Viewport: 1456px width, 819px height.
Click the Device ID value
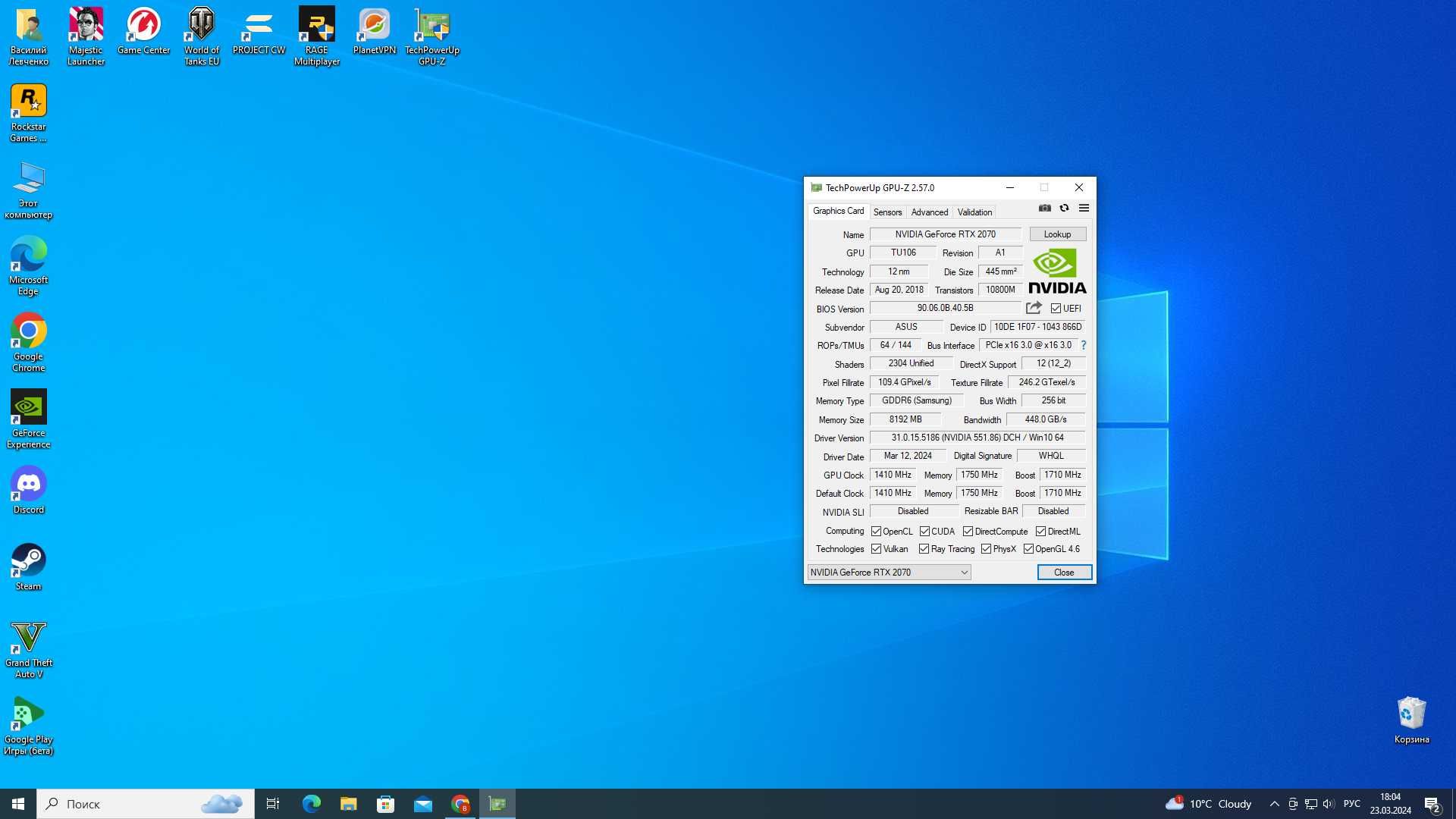click(1037, 327)
